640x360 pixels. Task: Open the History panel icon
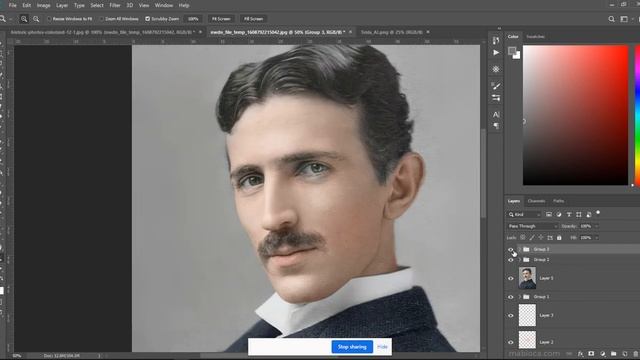coord(496,40)
